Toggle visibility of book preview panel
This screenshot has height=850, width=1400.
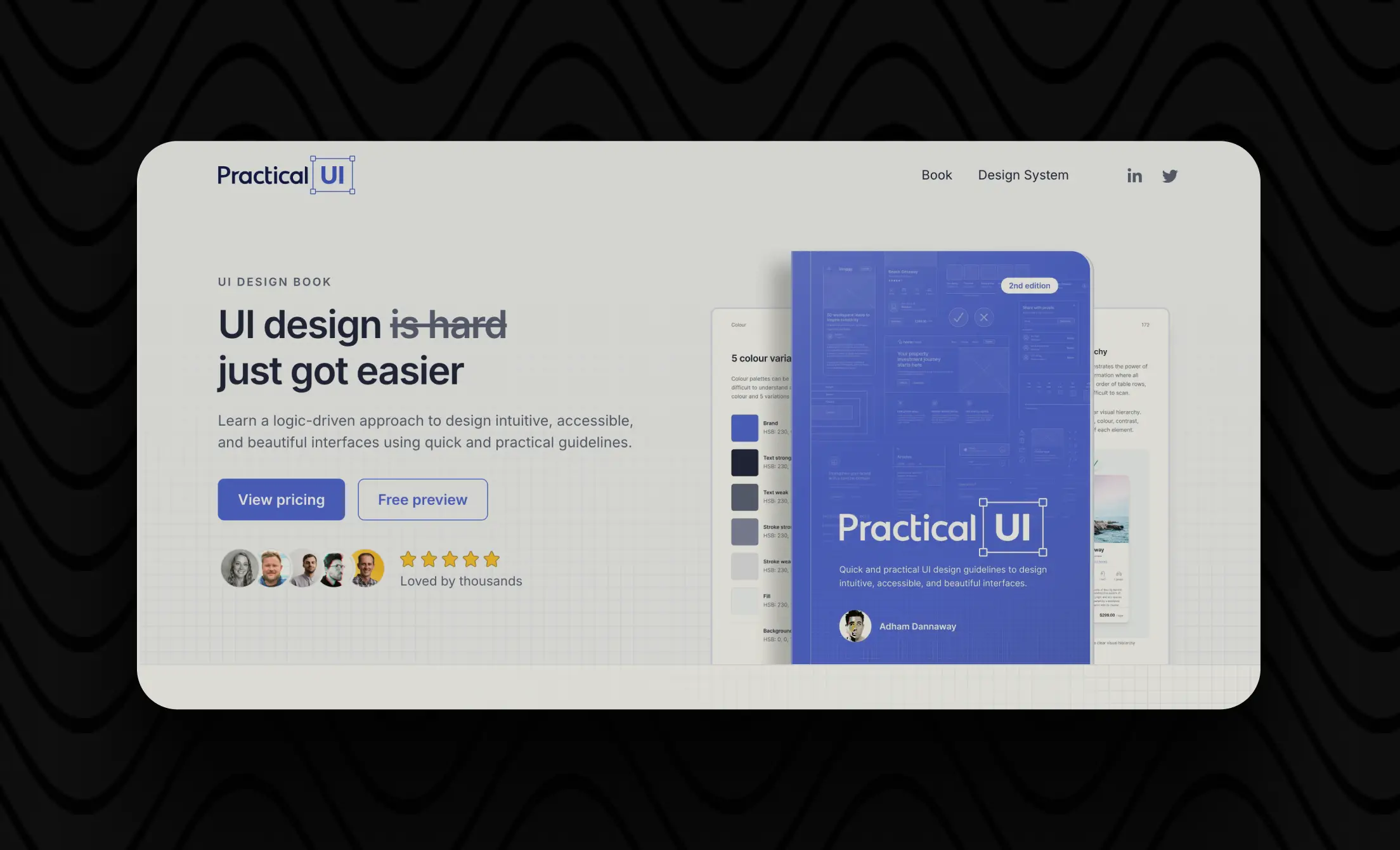pyautogui.click(x=422, y=499)
